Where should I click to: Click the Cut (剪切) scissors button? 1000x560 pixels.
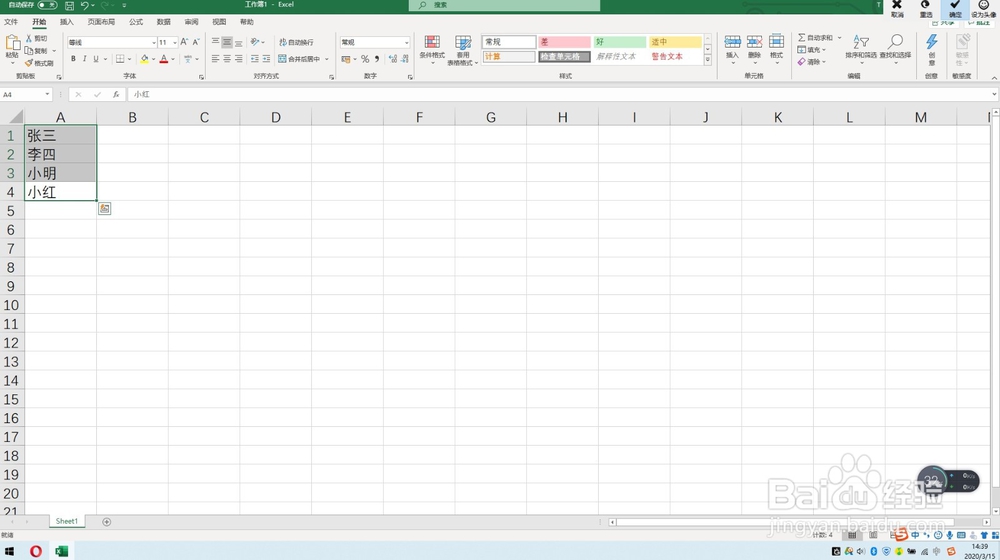(x=36, y=38)
